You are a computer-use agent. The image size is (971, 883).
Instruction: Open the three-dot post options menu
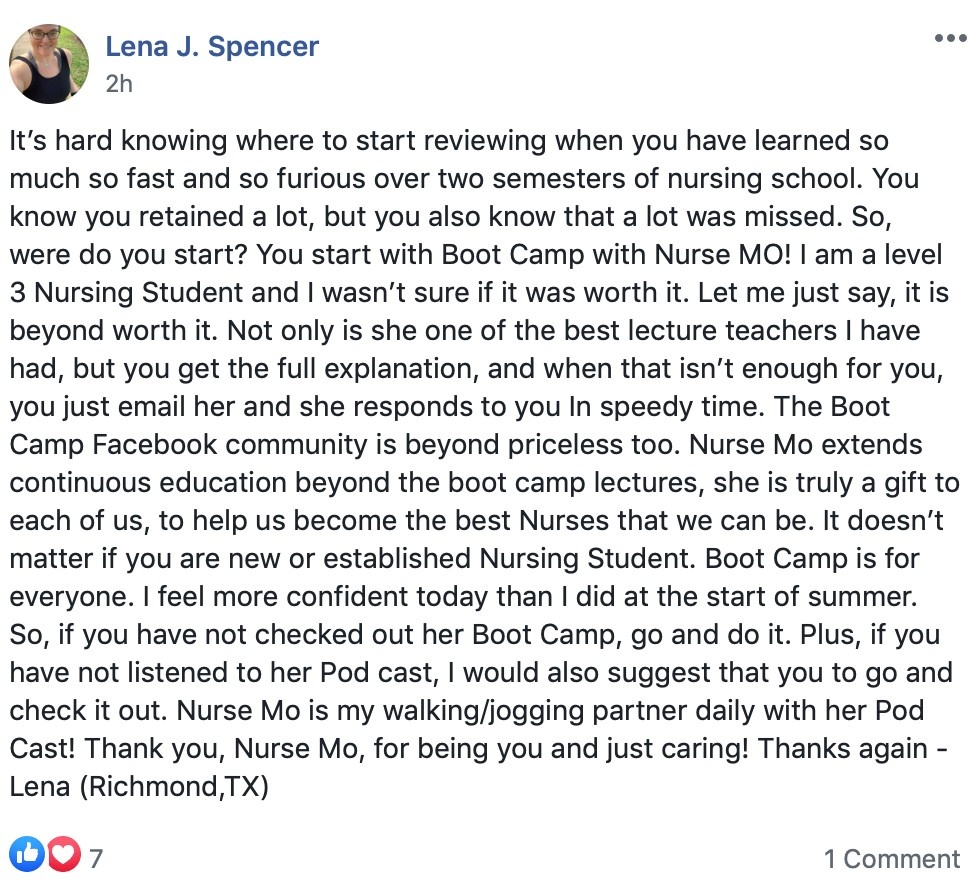click(x=949, y=38)
